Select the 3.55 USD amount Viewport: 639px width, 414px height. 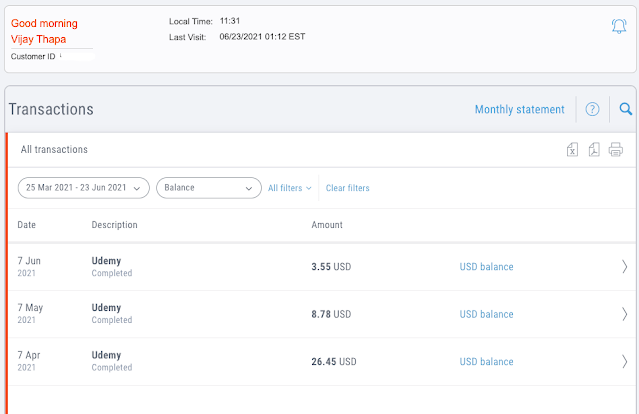coord(331,267)
